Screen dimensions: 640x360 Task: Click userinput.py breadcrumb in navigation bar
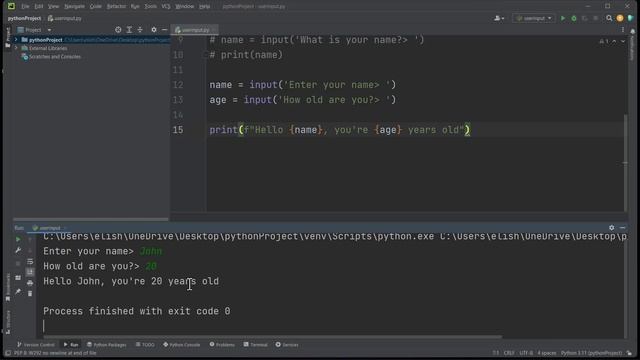point(64,18)
